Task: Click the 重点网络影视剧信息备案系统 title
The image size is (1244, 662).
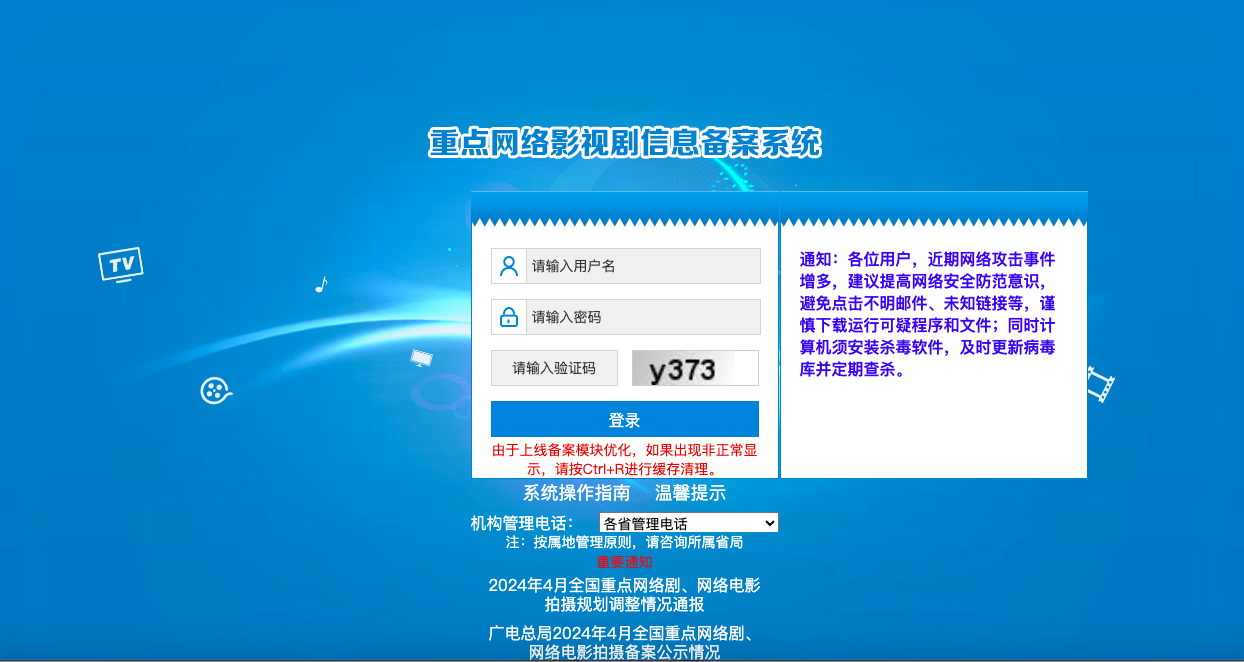Action: 624,143
